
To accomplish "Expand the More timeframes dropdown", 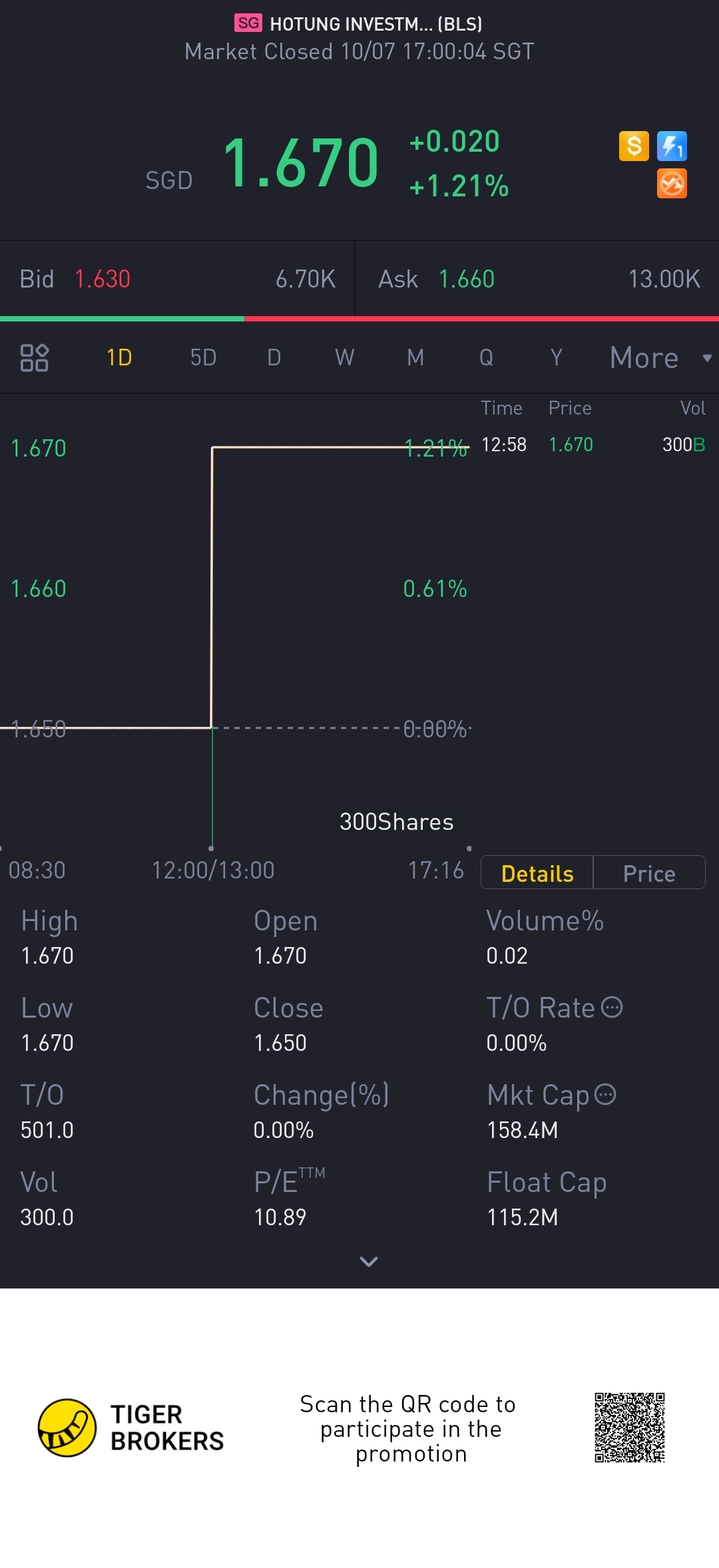I will pos(659,357).
